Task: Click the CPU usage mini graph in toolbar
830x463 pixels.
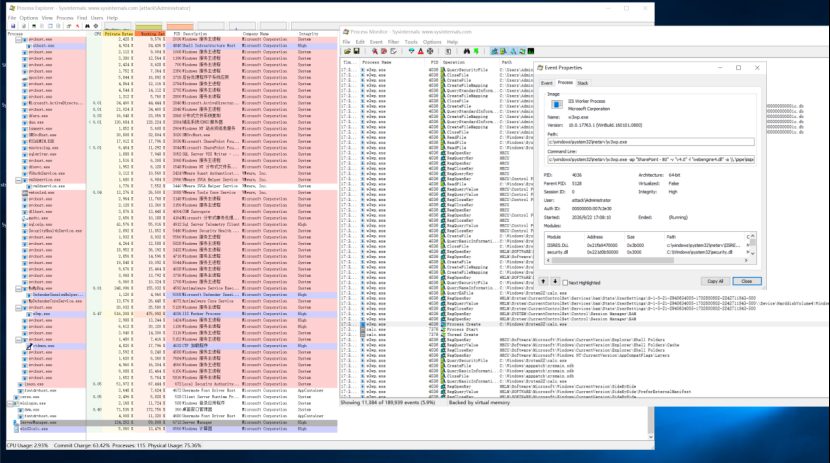Action: (x=118, y=26)
